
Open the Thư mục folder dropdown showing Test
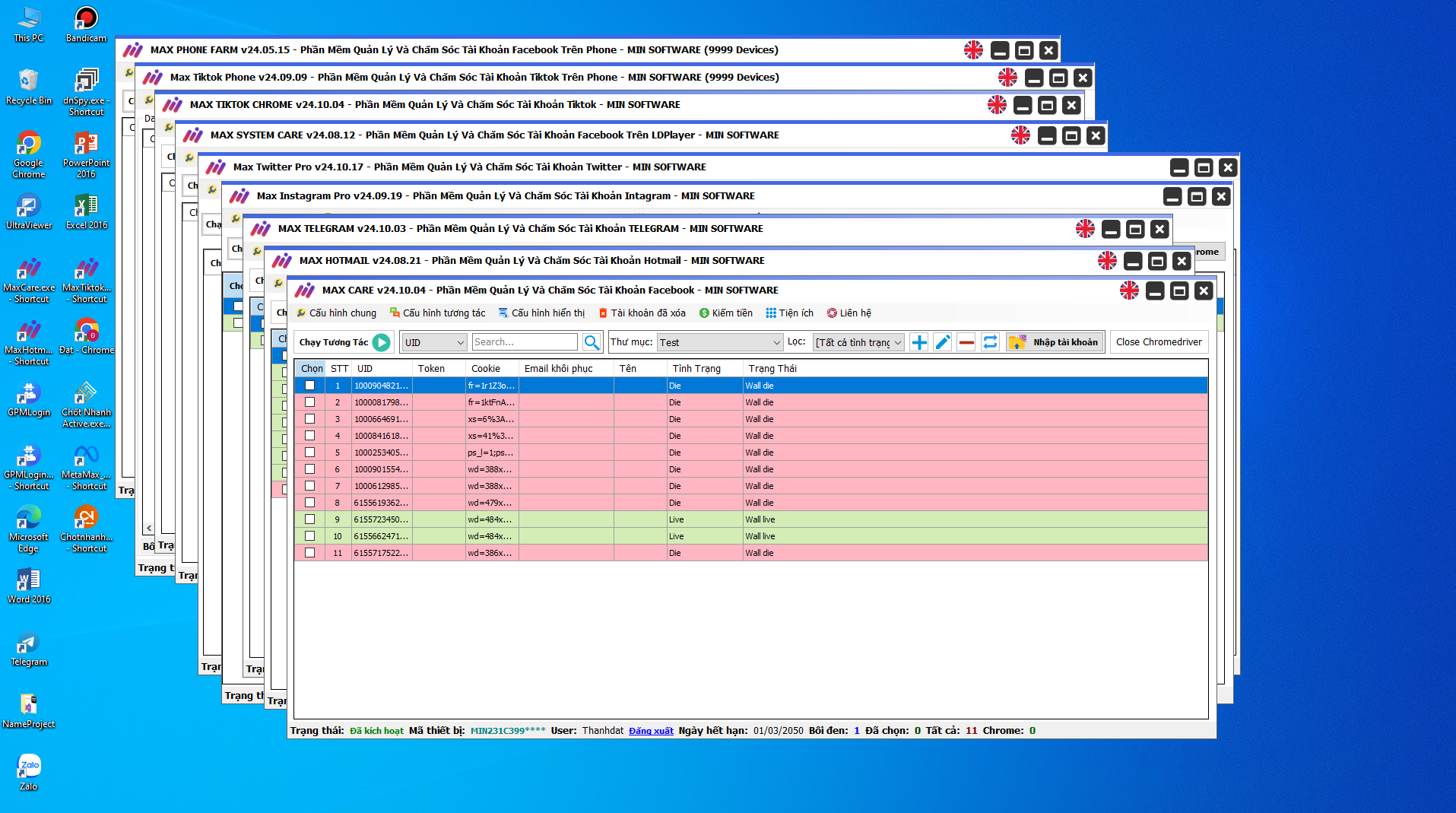tap(719, 342)
